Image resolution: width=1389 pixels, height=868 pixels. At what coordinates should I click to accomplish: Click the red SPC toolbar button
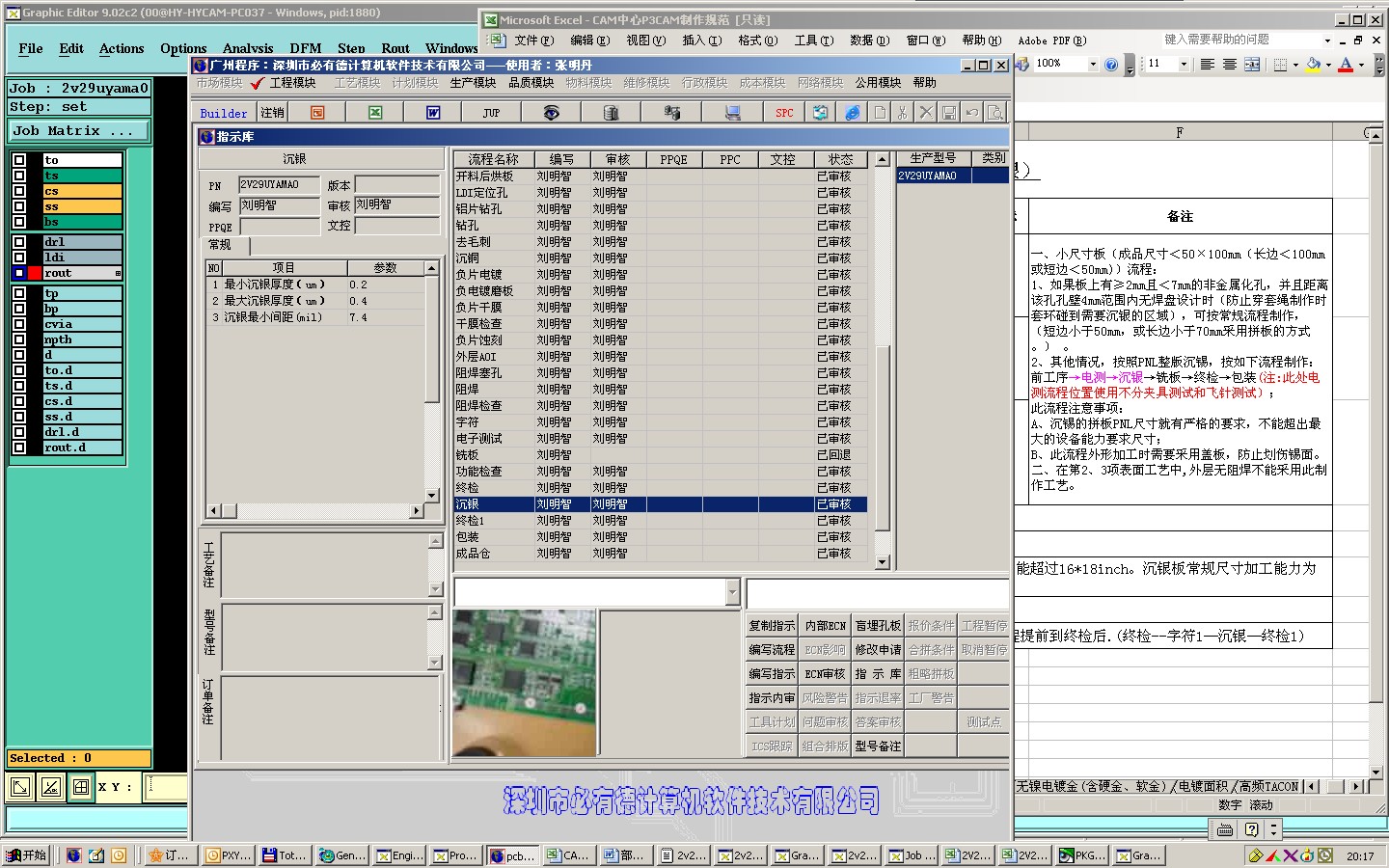(x=784, y=113)
